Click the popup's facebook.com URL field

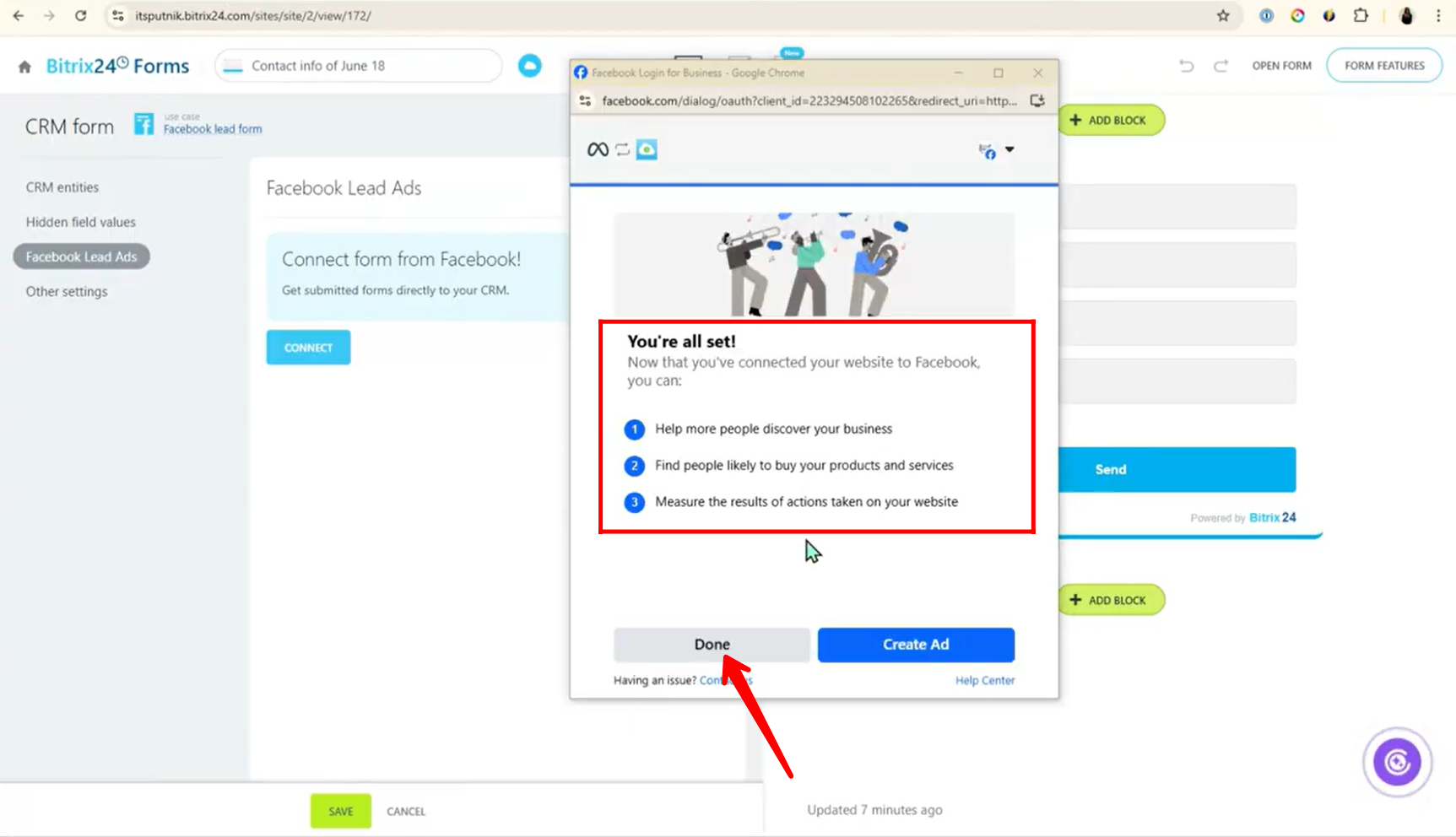click(x=809, y=101)
